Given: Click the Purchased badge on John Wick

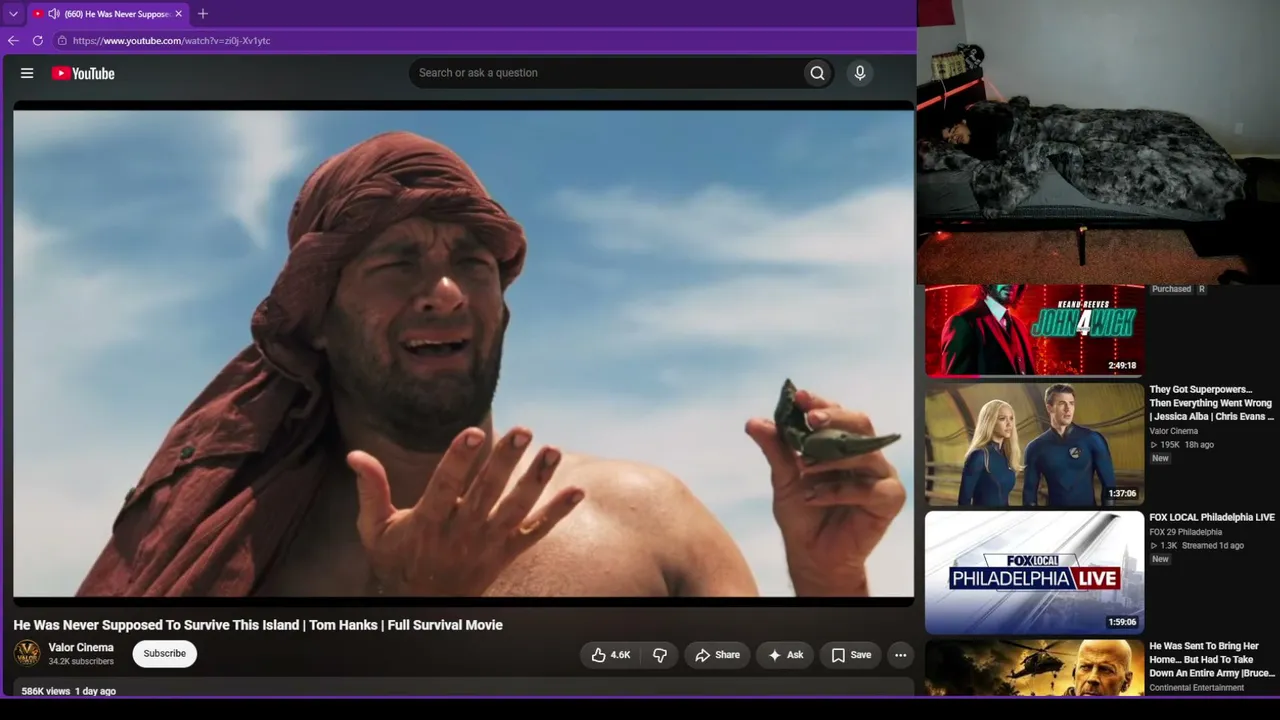Looking at the screenshot, I should click(1171, 289).
